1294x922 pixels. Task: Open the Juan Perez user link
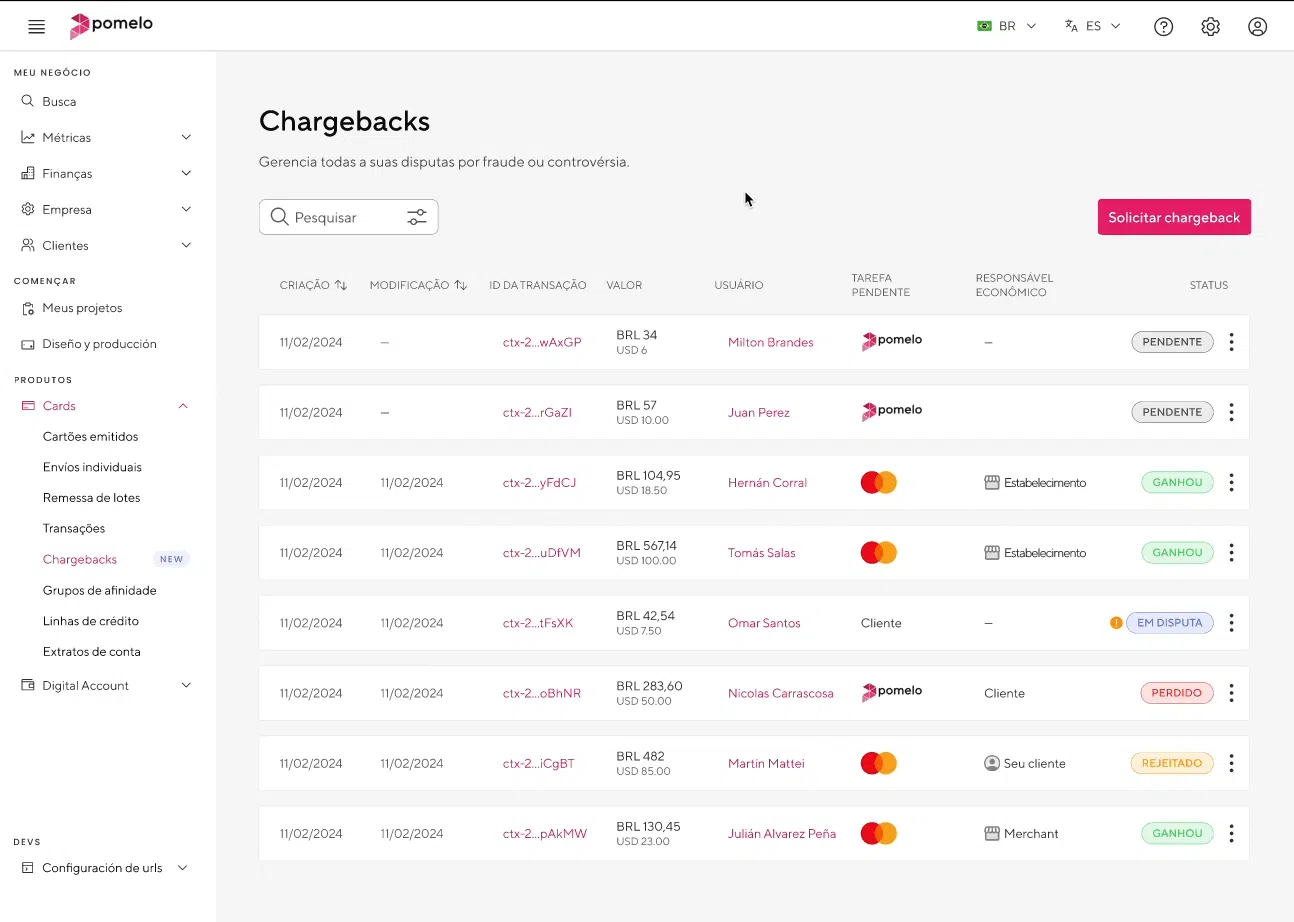pos(758,411)
